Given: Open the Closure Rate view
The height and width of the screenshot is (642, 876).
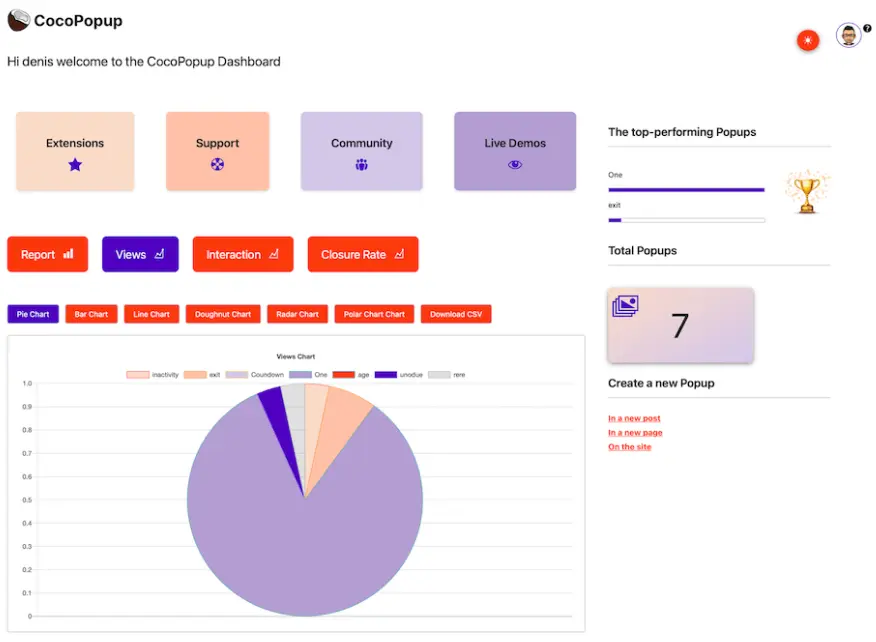Looking at the screenshot, I should coord(362,254).
